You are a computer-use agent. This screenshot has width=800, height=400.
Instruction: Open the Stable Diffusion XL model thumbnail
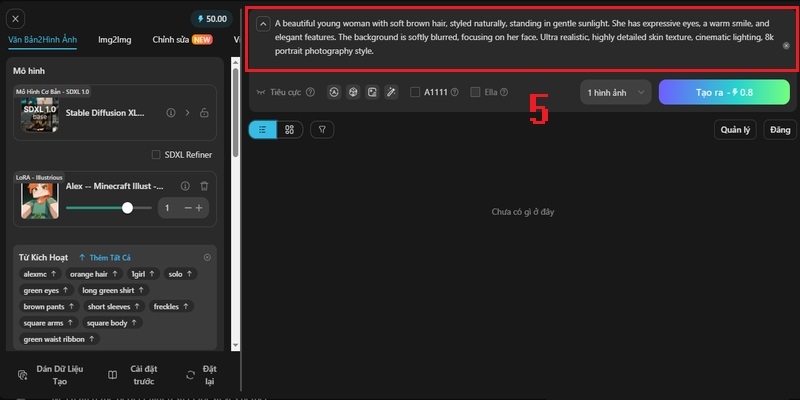pos(39,114)
